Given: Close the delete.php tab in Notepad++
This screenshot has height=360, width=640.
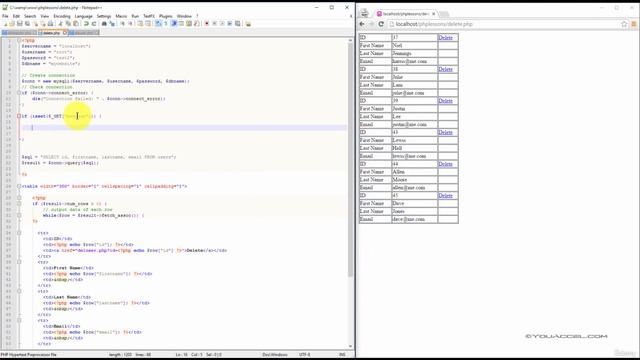Looking at the screenshot, I should click(x=65, y=33).
